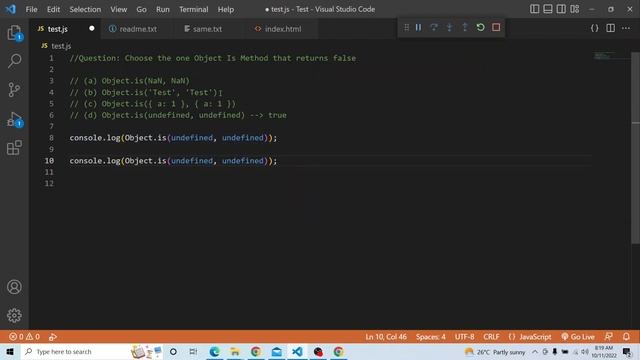
Task: Open the Edit menu
Action: pos(53,9)
